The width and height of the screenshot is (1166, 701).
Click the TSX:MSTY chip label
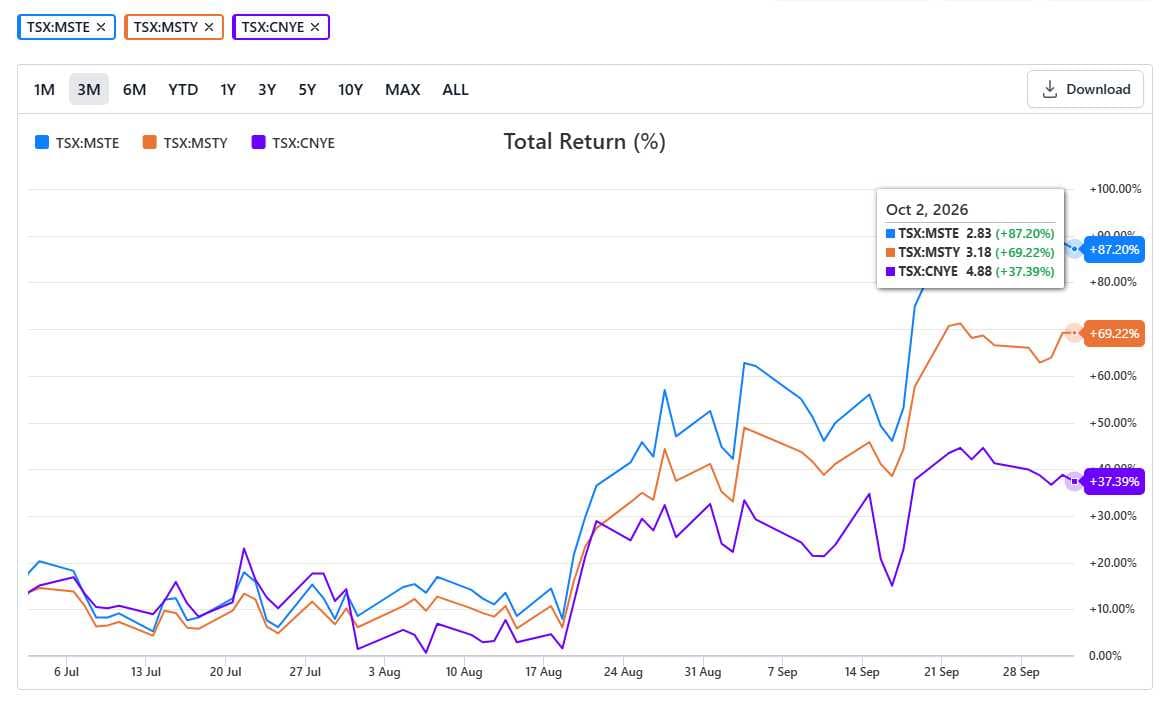coord(166,28)
